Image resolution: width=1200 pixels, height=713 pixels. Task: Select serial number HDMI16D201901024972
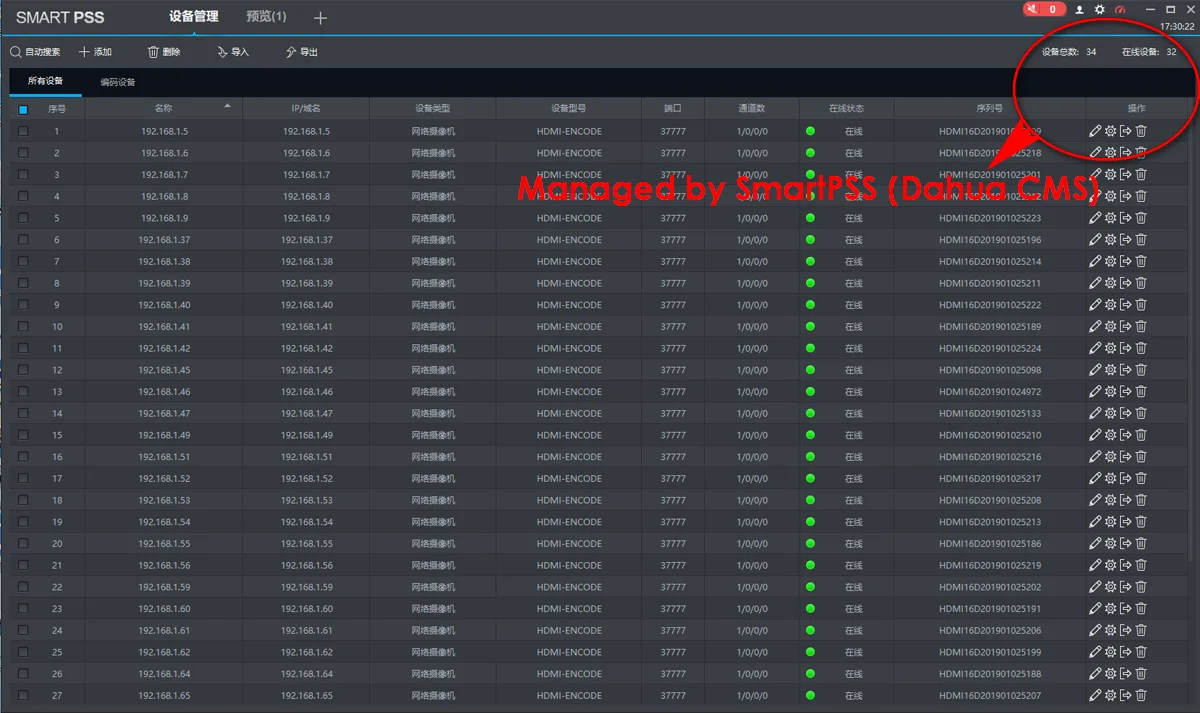click(989, 392)
